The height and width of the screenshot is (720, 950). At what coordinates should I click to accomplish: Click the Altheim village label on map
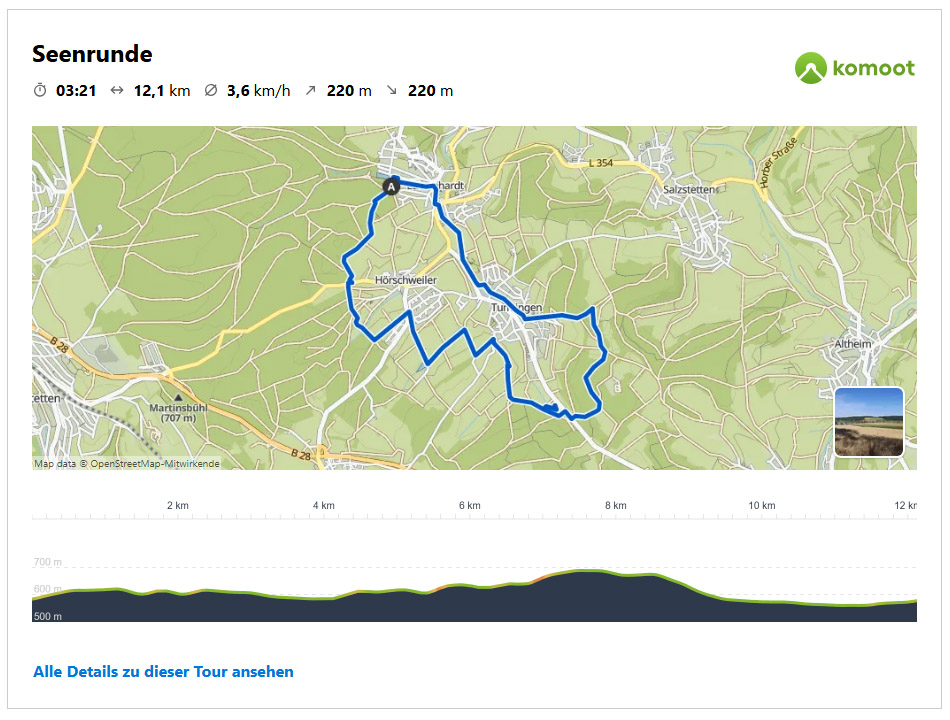(x=853, y=344)
